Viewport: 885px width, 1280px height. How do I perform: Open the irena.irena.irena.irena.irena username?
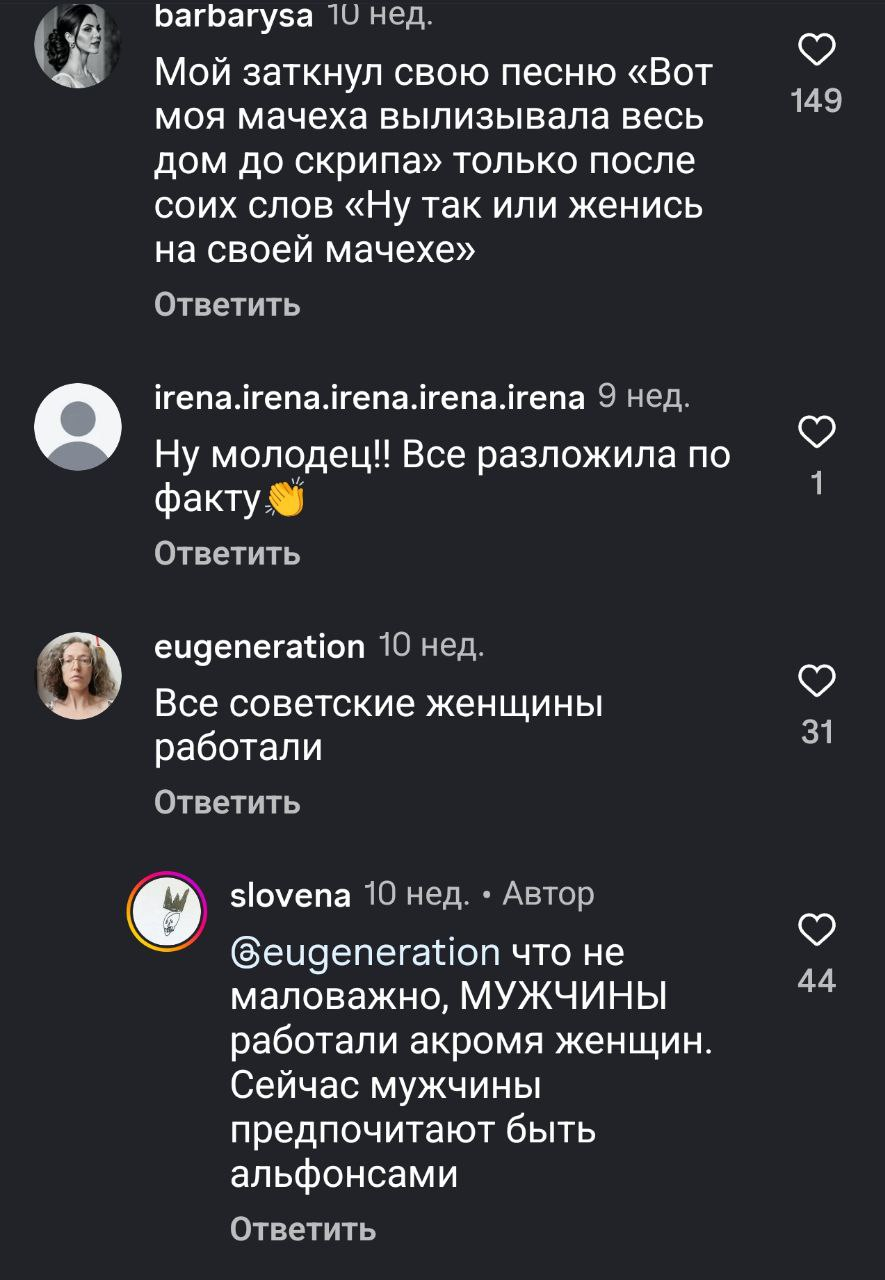click(x=369, y=398)
